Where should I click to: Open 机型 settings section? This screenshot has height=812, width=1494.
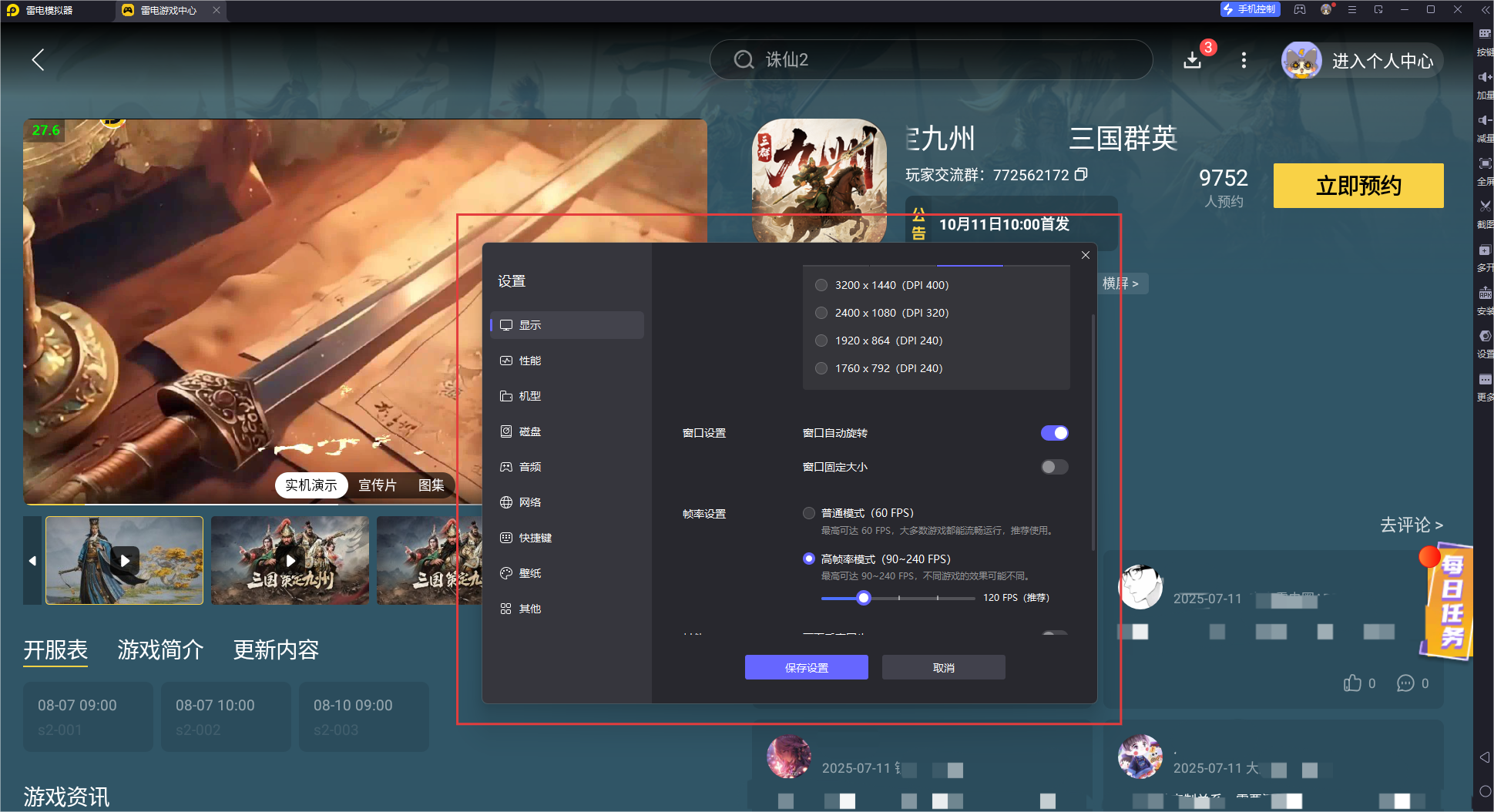click(567, 396)
